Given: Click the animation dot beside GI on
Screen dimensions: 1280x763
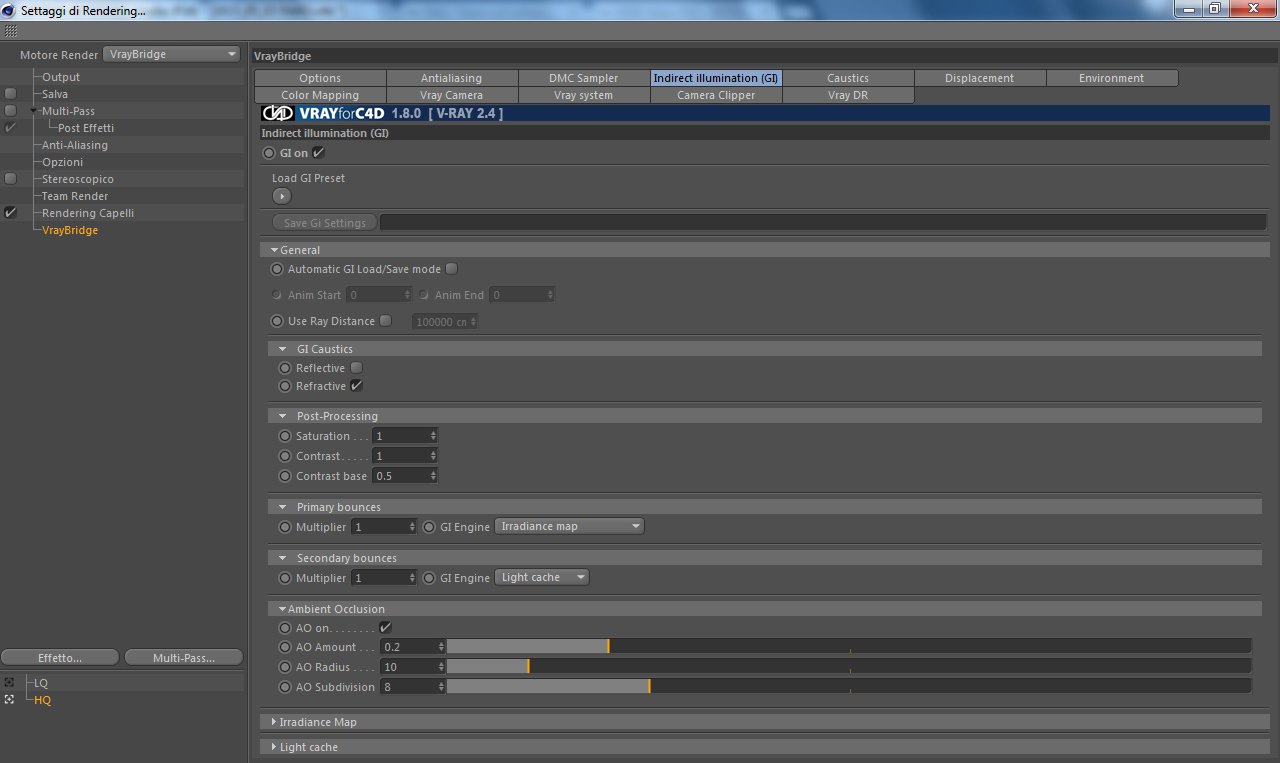Looking at the screenshot, I should [268, 153].
